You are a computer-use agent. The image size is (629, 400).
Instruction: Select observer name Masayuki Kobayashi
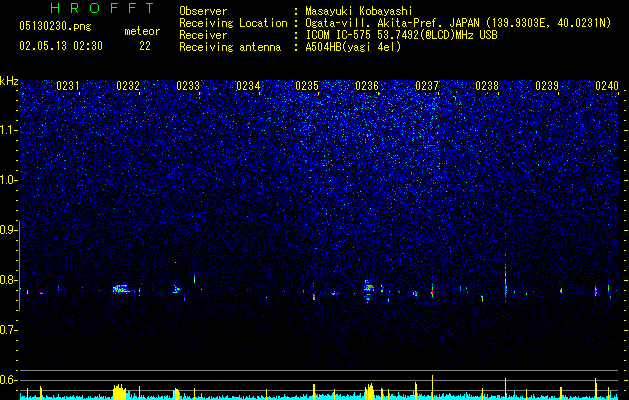[358, 12]
